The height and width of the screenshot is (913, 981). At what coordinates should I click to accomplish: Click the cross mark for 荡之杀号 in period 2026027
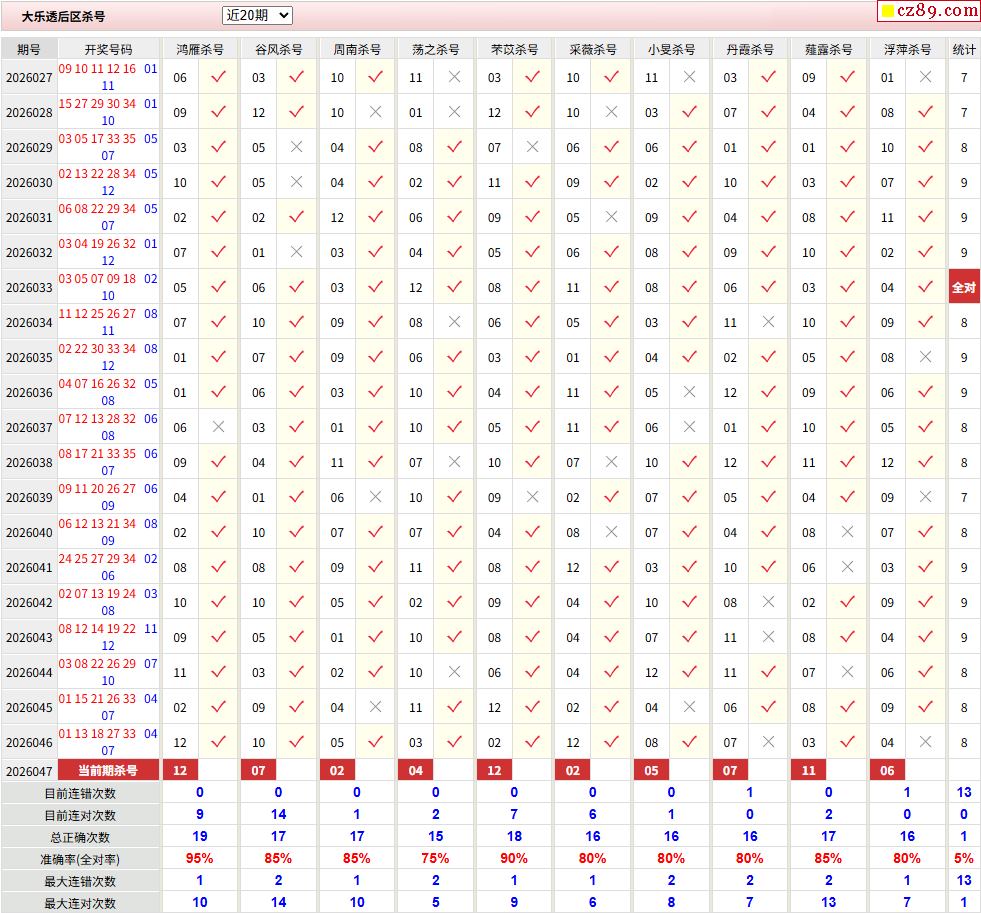pyautogui.click(x=454, y=77)
